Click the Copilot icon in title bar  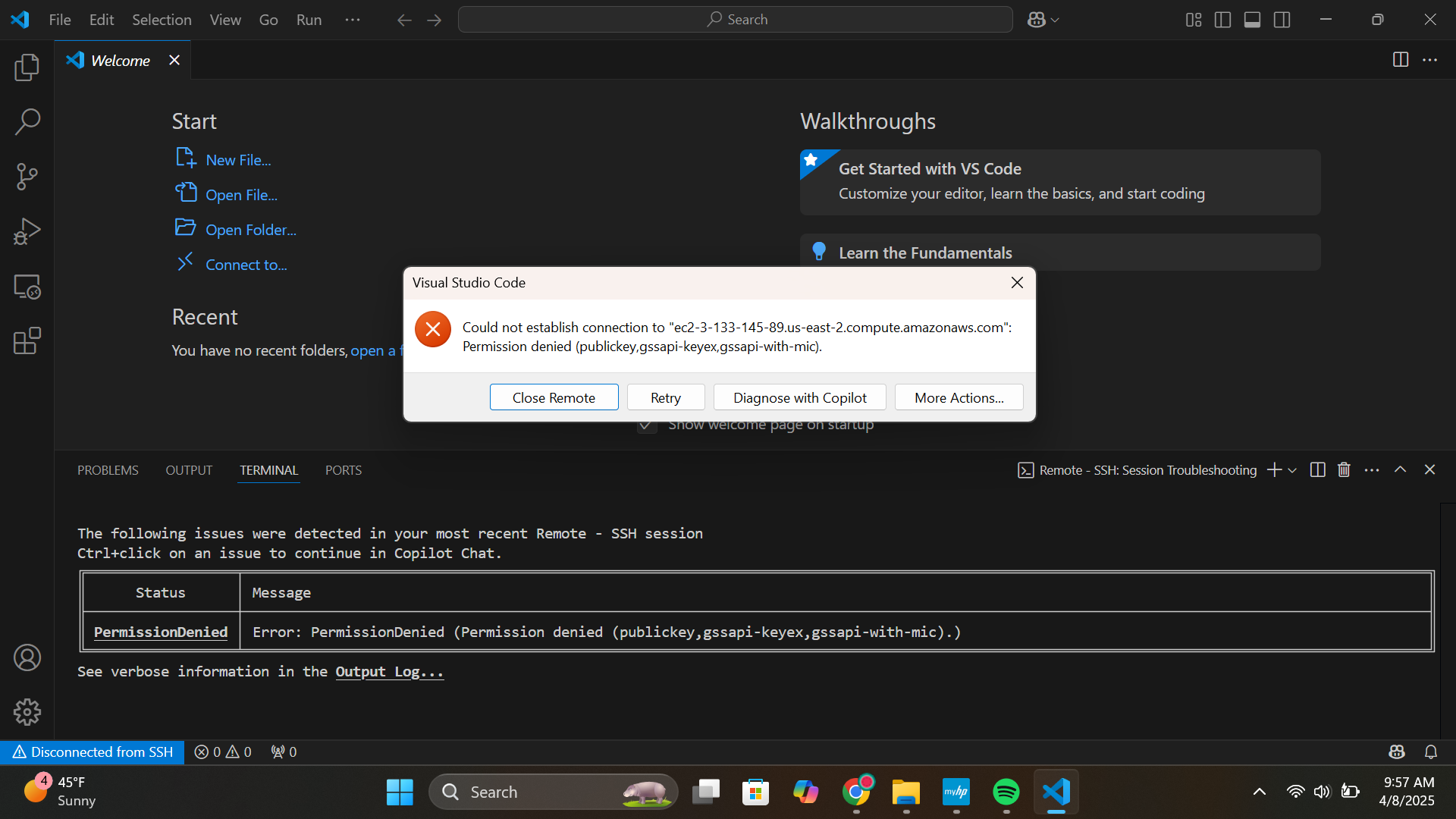1036,20
